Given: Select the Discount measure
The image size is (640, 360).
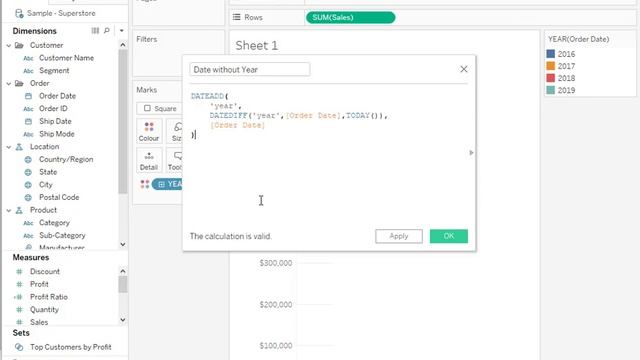Looking at the screenshot, I should pos(44,271).
